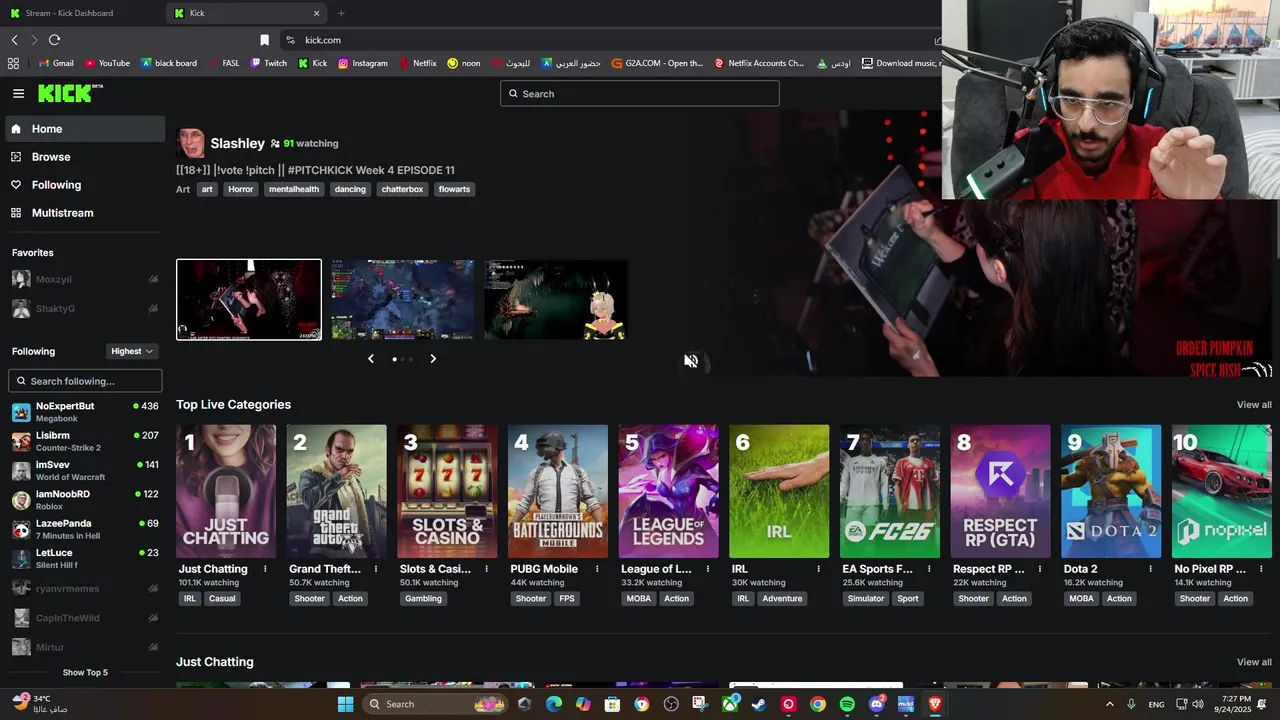Open Google Chrome from the taskbar
Viewport: 1280px width, 720px height.
818,704
